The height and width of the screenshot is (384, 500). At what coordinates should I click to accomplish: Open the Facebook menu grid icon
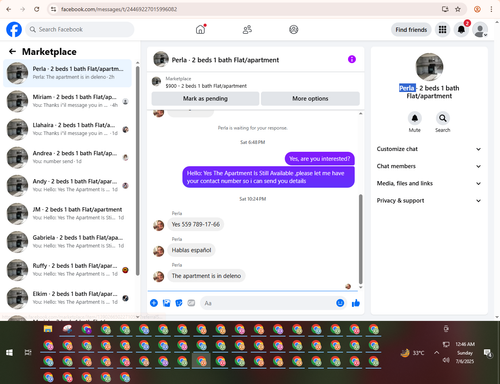(442, 30)
